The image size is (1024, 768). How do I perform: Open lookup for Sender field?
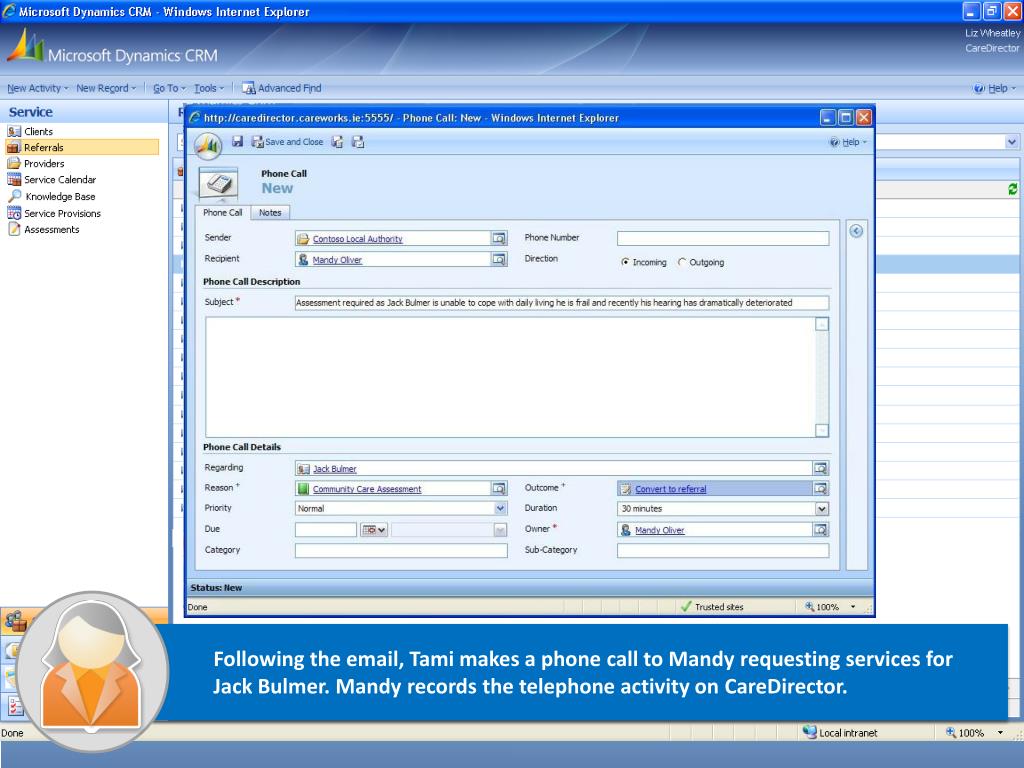(499, 239)
